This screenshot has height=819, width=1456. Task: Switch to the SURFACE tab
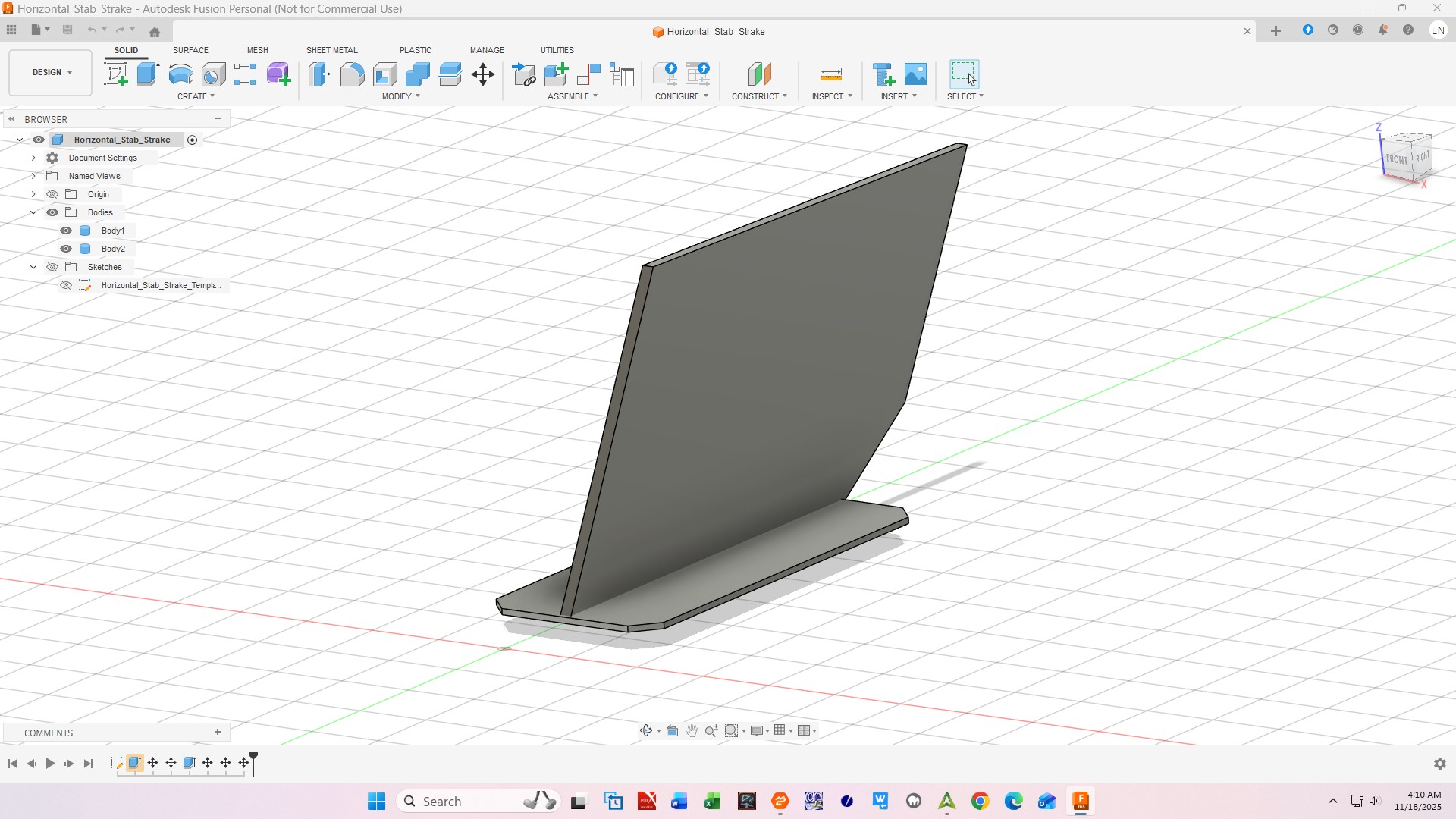pyautogui.click(x=190, y=50)
